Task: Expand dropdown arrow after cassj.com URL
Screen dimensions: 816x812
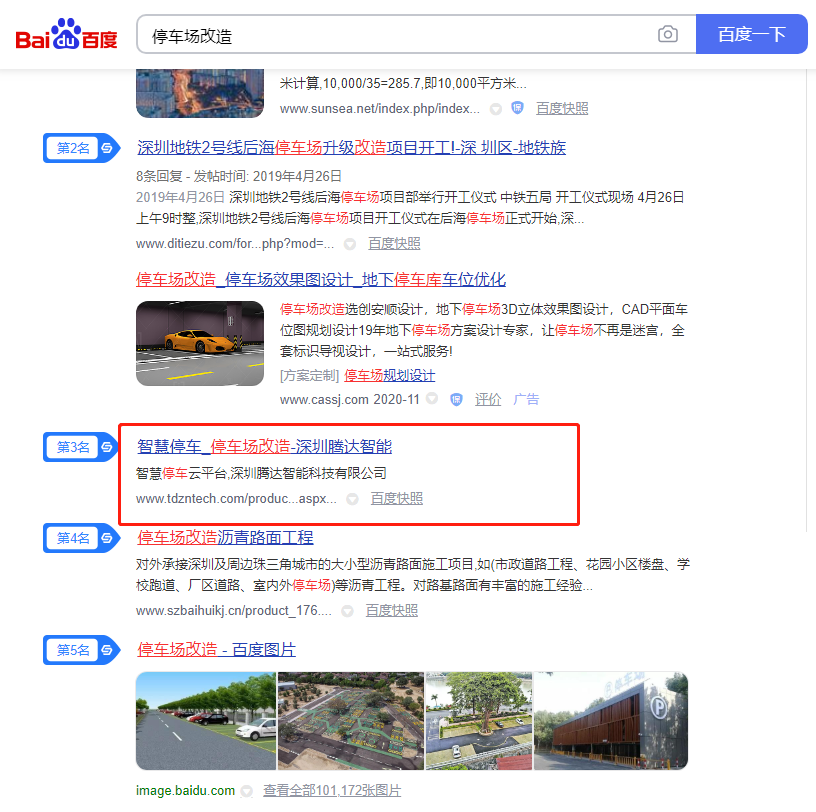Action: tap(431, 399)
